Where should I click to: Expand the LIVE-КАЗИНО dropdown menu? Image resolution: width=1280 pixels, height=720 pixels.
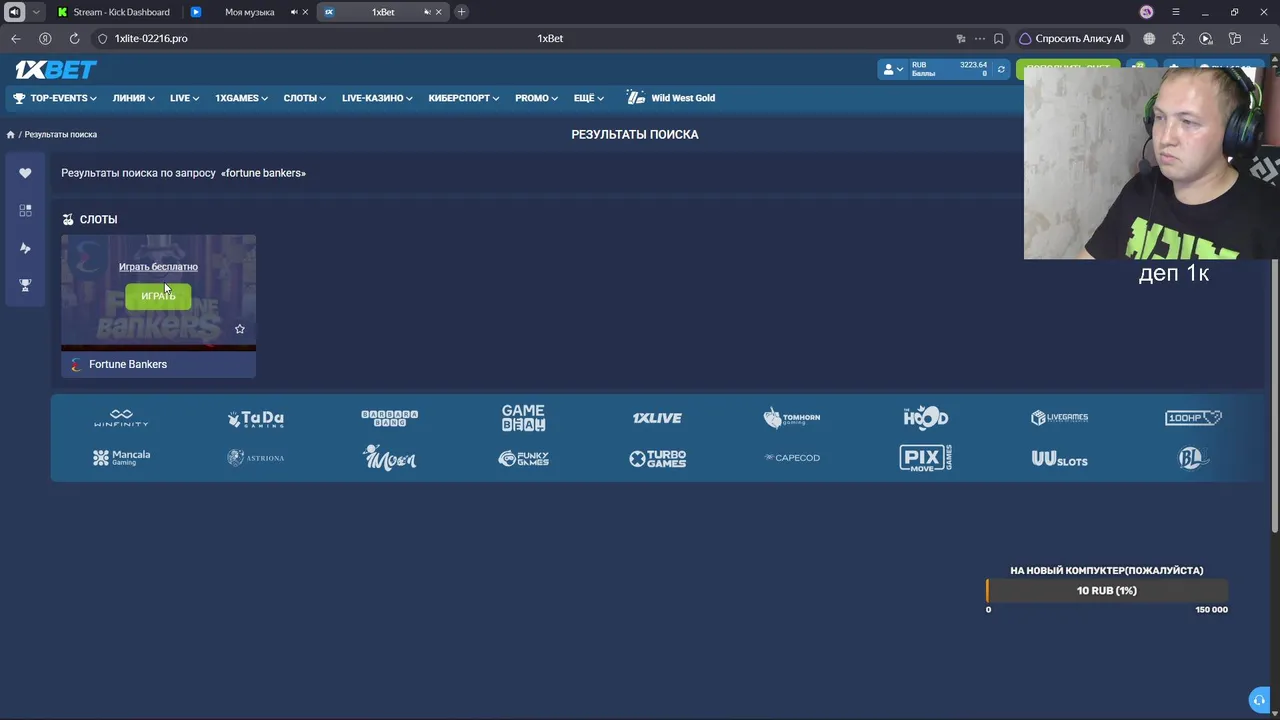pyautogui.click(x=378, y=98)
